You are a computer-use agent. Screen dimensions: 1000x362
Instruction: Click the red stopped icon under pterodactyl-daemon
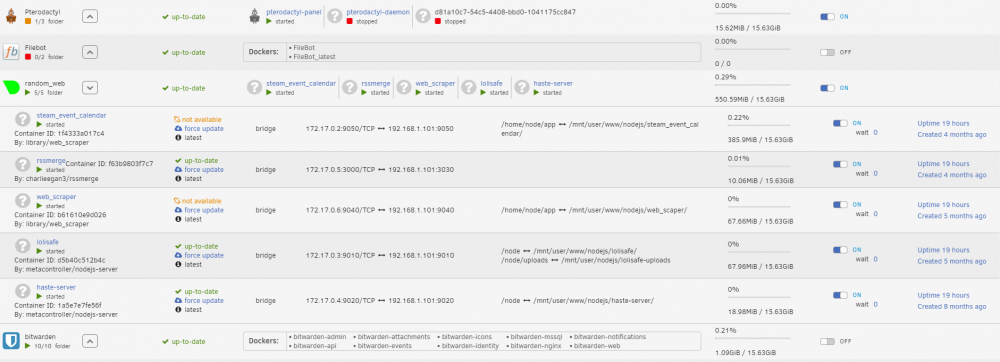pyautogui.click(x=349, y=21)
